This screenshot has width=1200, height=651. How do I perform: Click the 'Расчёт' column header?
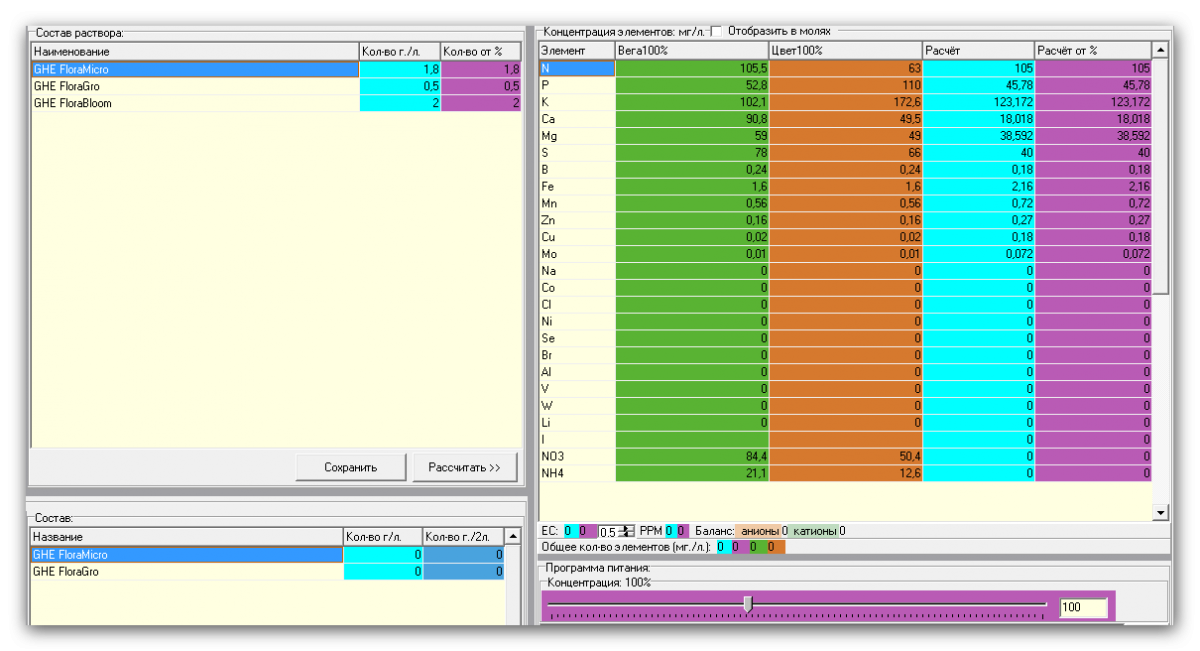point(979,50)
